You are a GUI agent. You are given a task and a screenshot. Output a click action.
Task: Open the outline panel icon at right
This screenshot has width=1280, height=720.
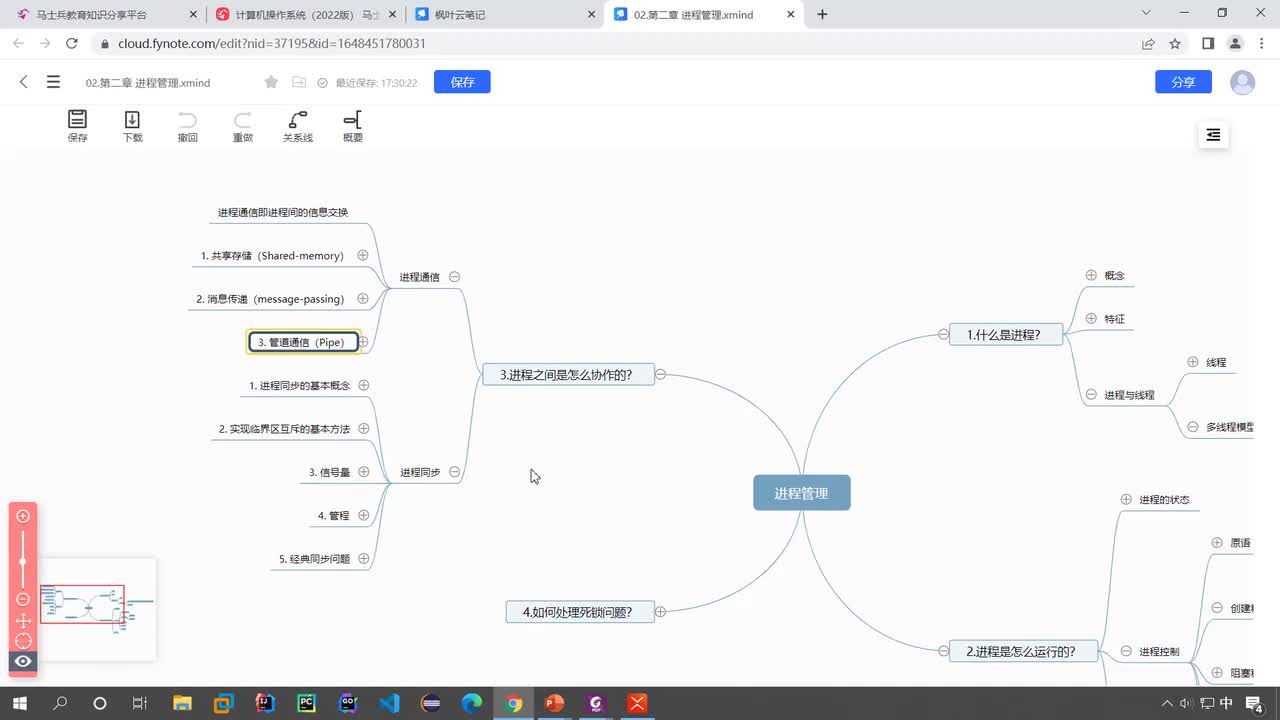pyautogui.click(x=1213, y=135)
